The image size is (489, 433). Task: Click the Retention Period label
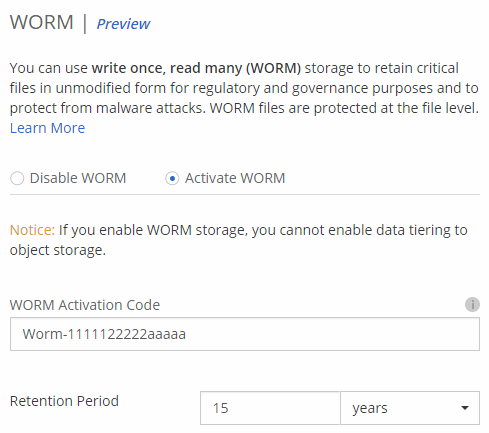(x=64, y=401)
